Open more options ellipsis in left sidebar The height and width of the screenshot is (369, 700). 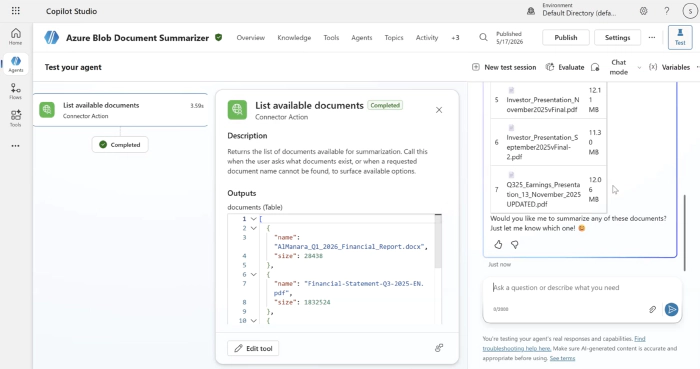coord(16,145)
